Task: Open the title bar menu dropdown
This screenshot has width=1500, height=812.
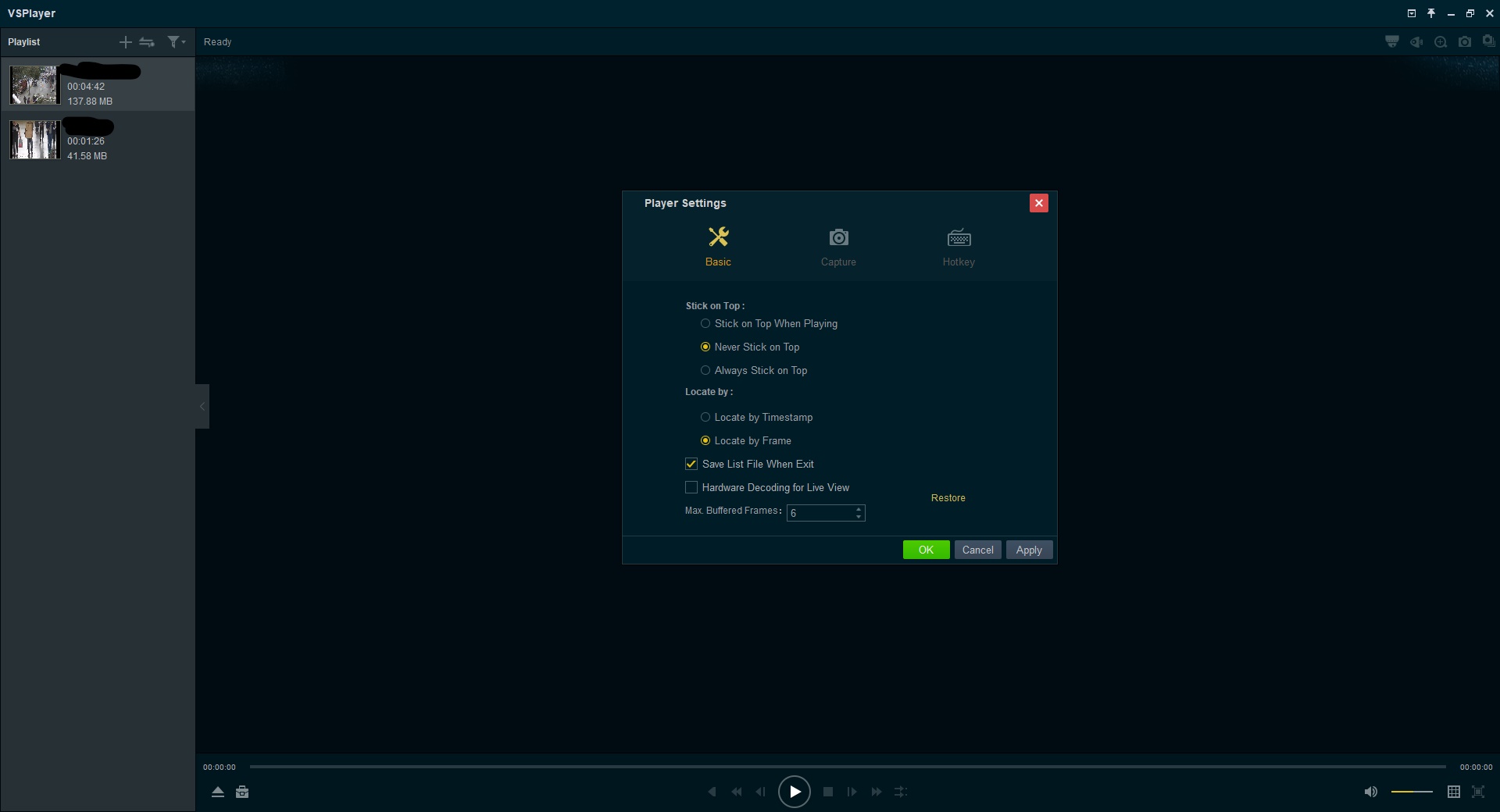Action: point(1412,13)
